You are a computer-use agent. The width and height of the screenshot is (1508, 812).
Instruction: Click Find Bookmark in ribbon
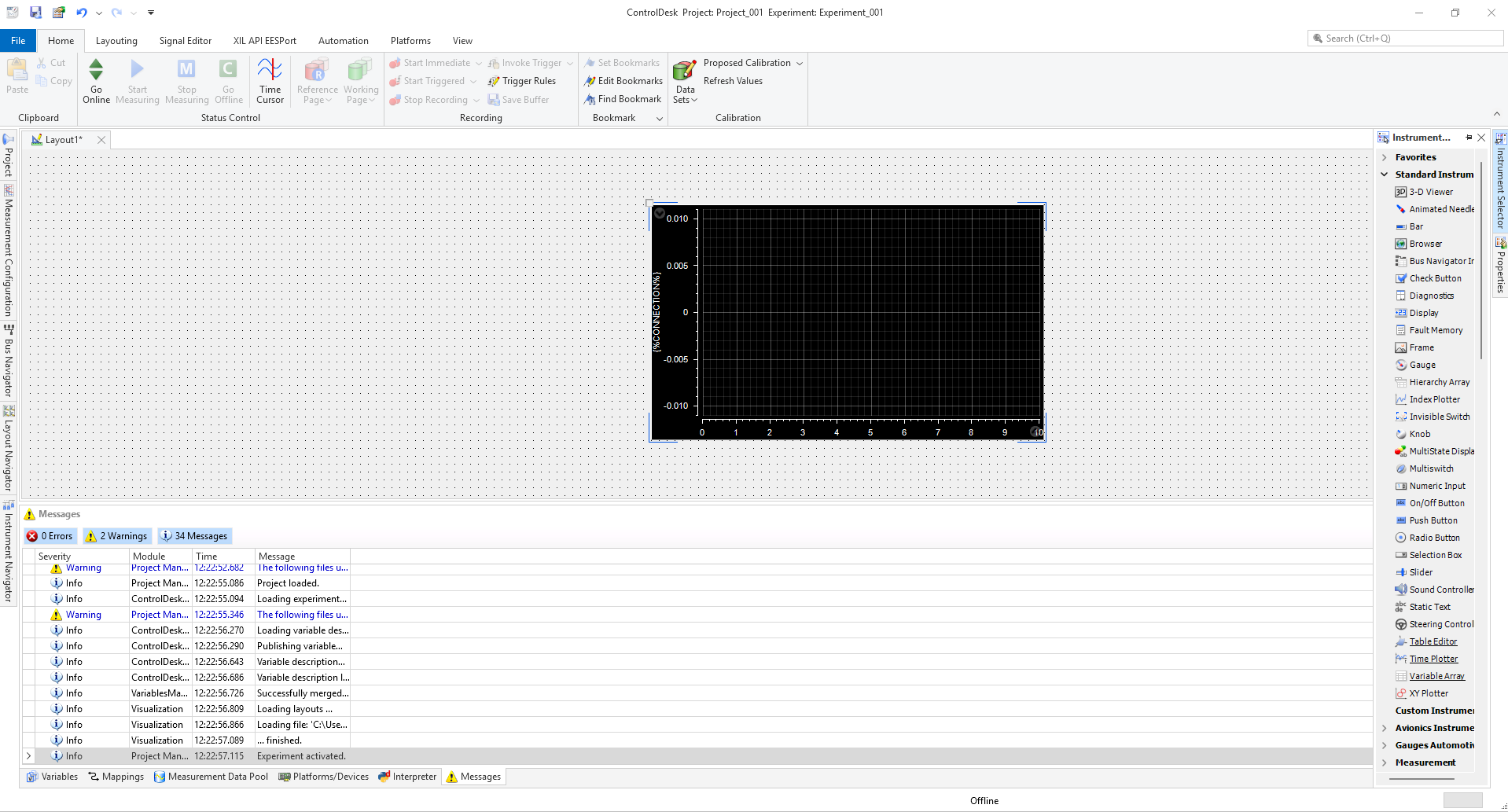628,99
